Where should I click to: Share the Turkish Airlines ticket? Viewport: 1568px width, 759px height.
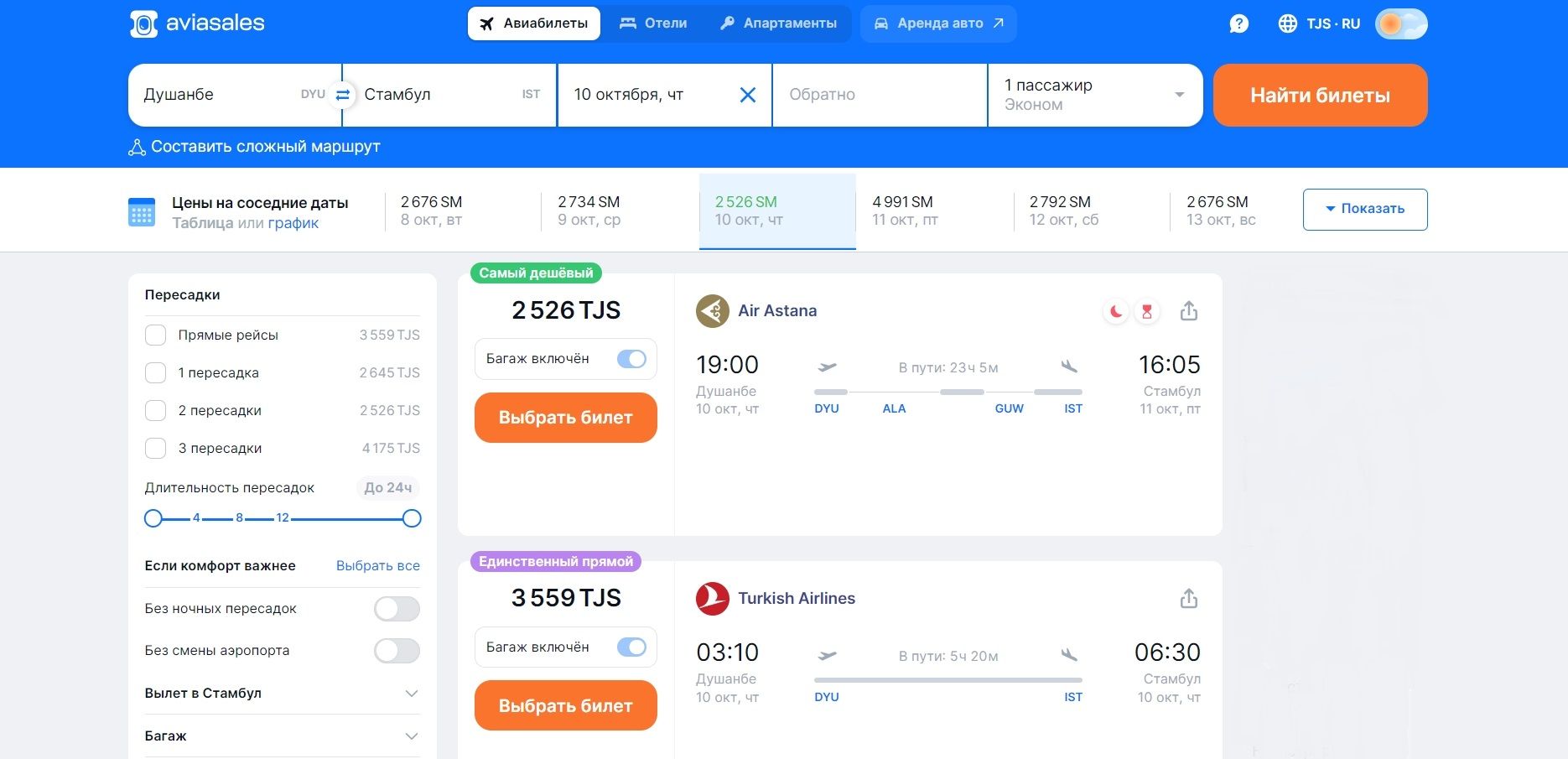(1189, 599)
